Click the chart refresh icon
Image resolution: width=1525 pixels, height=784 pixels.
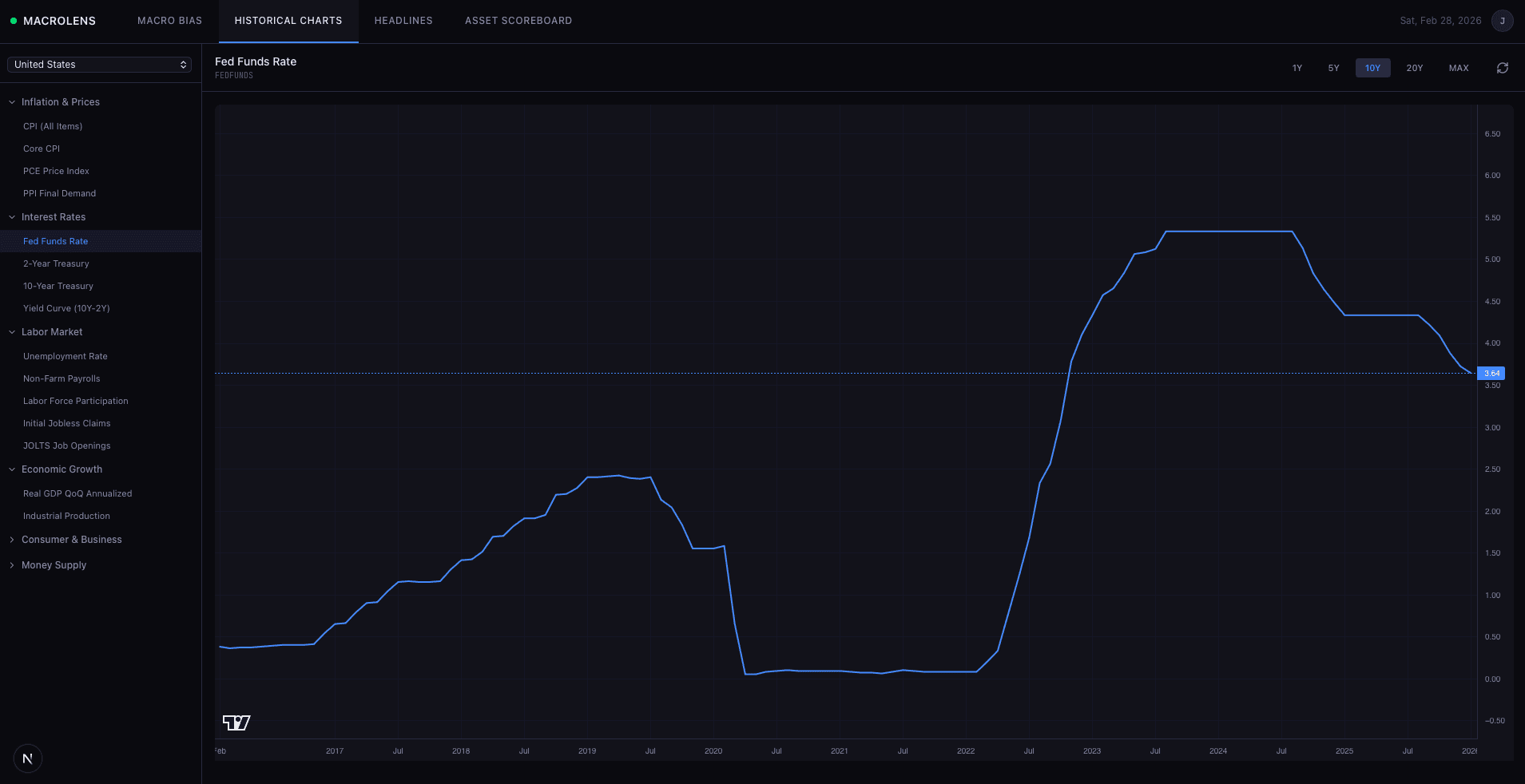pos(1502,68)
